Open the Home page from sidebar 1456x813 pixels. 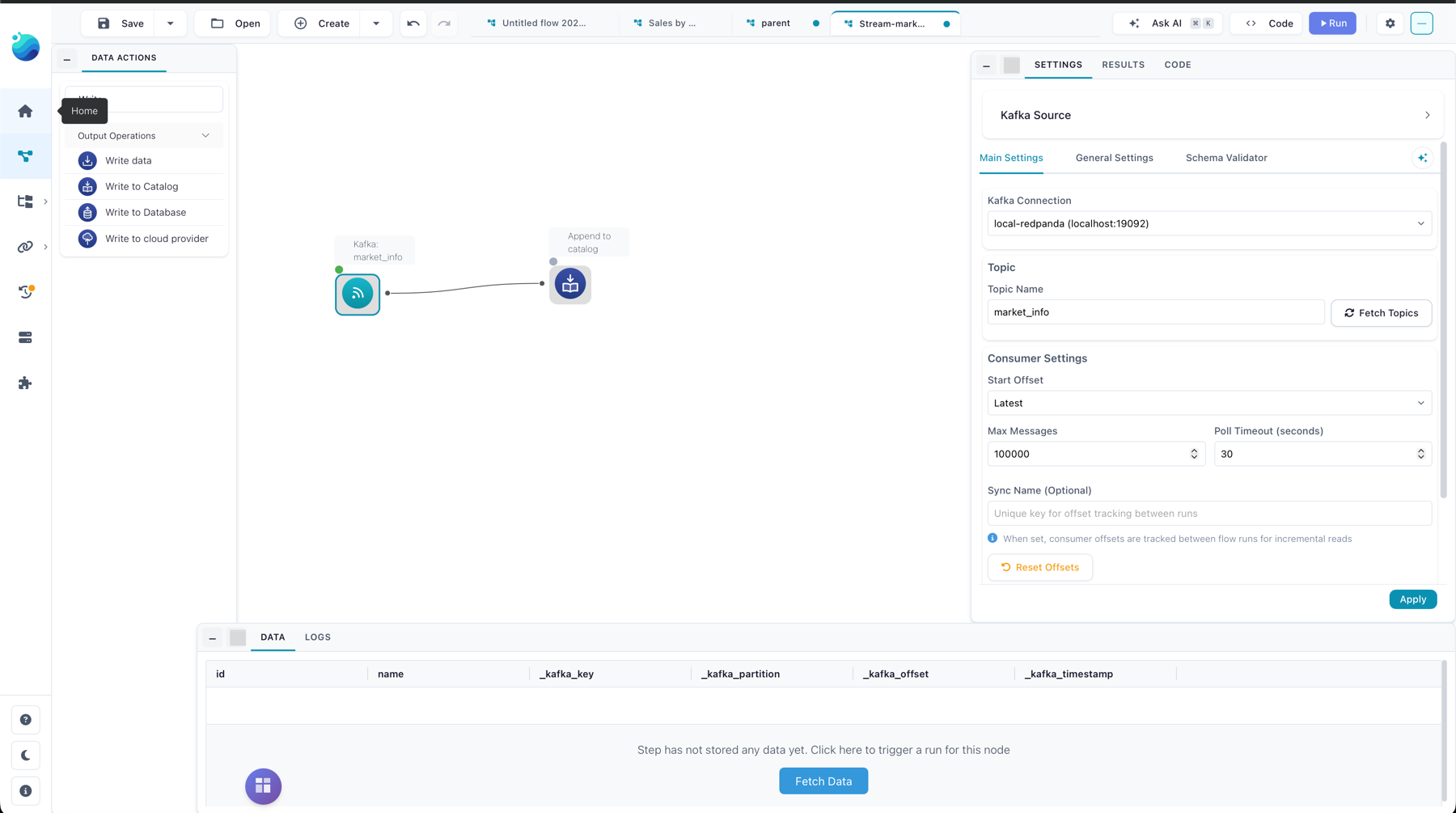pyautogui.click(x=25, y=111)
